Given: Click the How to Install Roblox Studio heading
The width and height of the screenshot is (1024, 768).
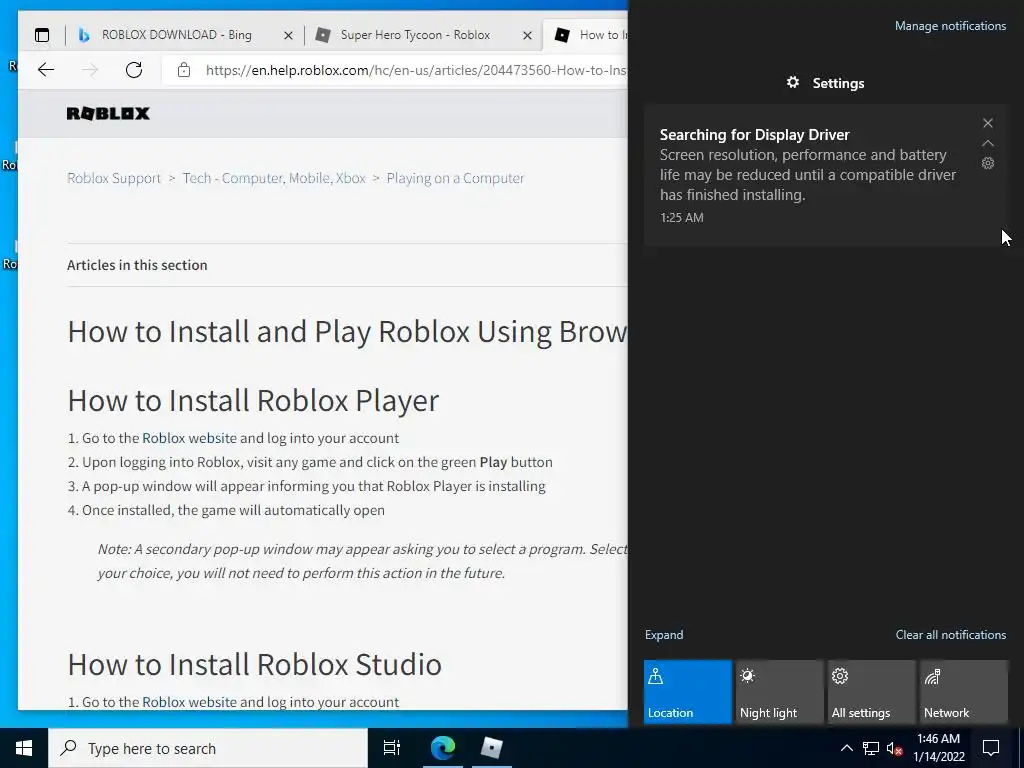Looking at the screenshot, I should (x=255, y=664).
